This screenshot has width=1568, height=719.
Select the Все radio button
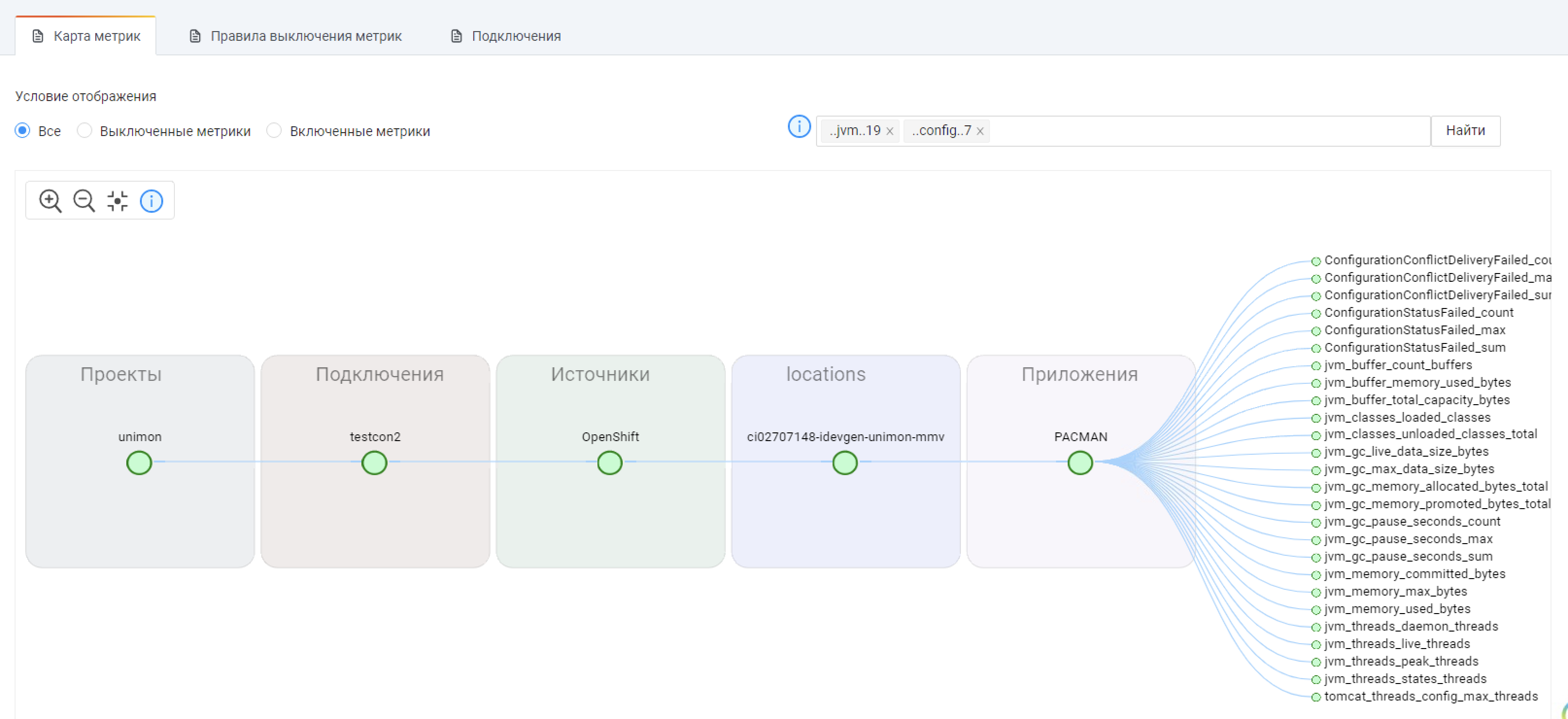coord(22,131)
